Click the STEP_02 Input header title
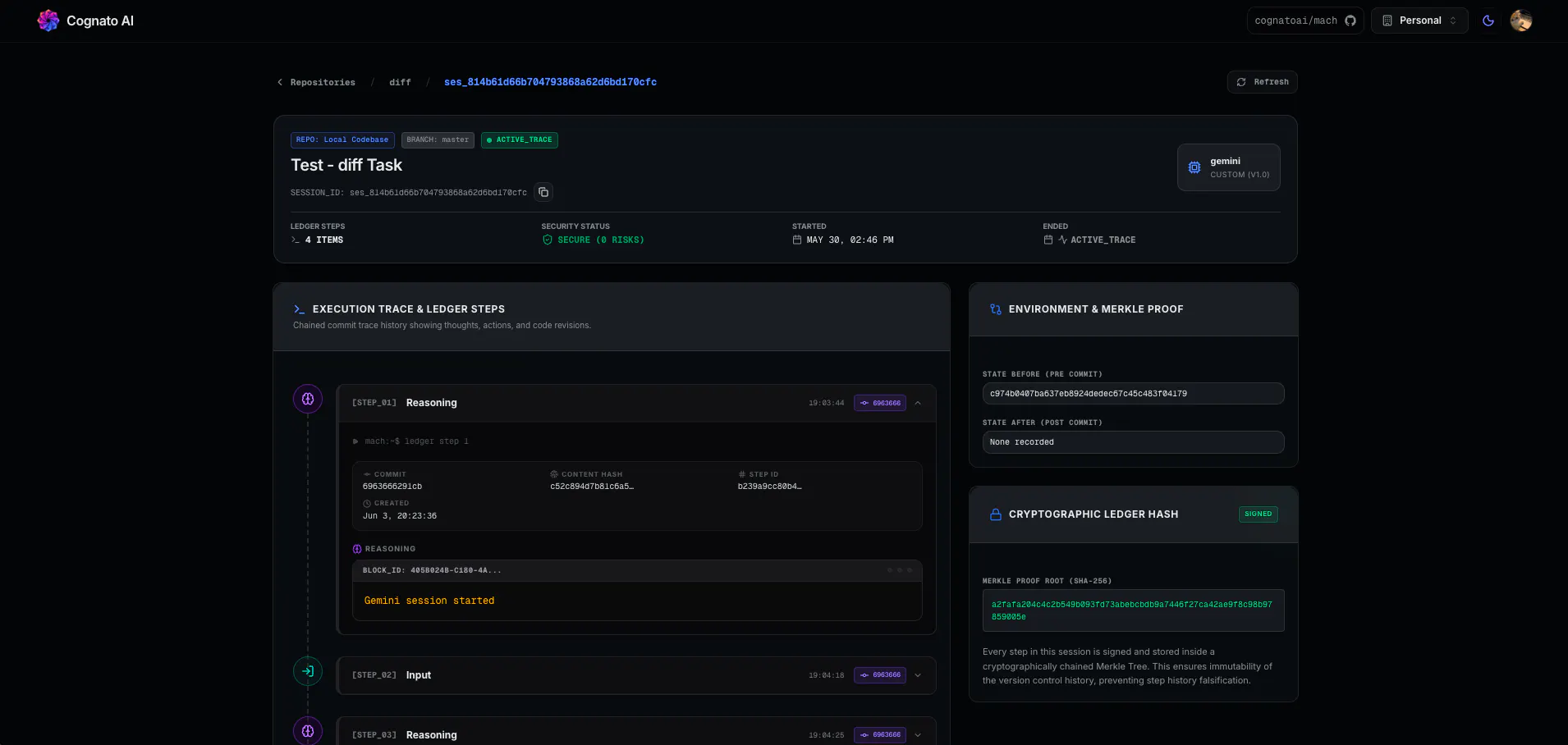 tap(419, 675)
